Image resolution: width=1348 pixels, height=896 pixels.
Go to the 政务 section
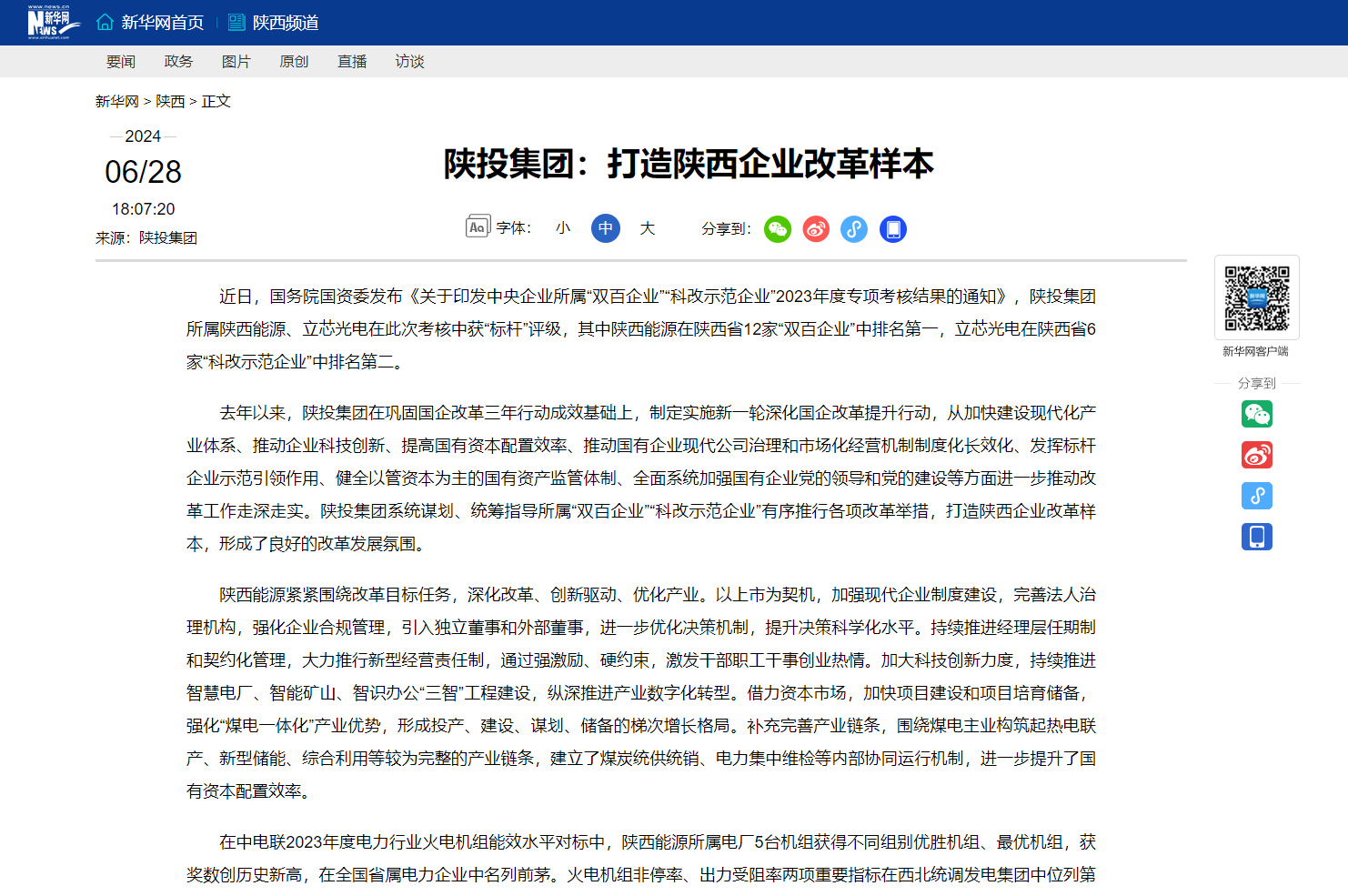[178, 62]
